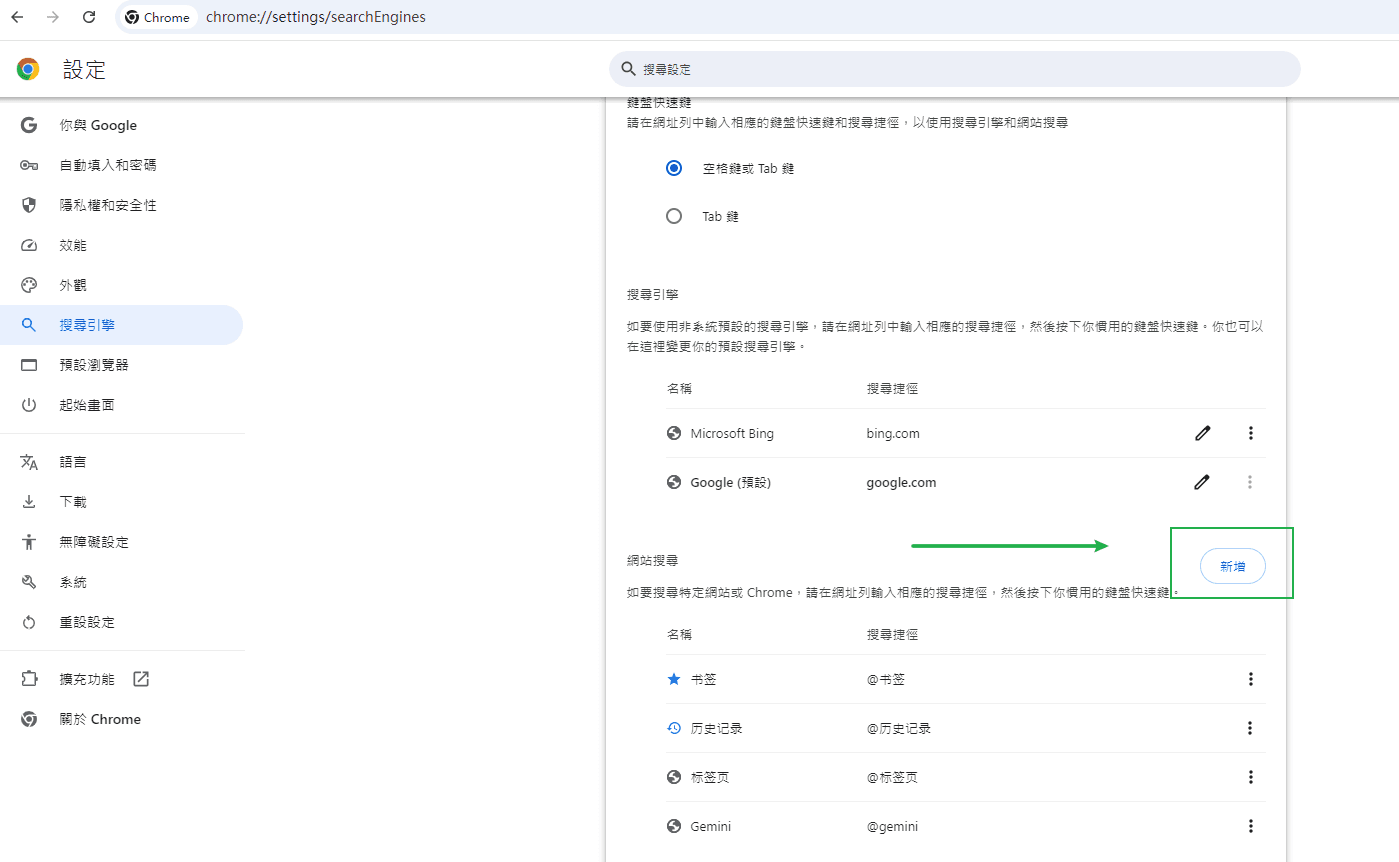Edit Google (預設) with the pencil icon
The width and height of the screenshot is (1399, 862).
click(x=1202, y=482)
